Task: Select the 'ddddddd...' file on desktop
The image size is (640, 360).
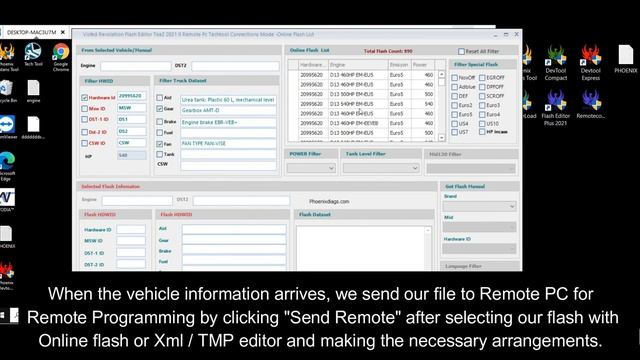Action: coord(33,127)
